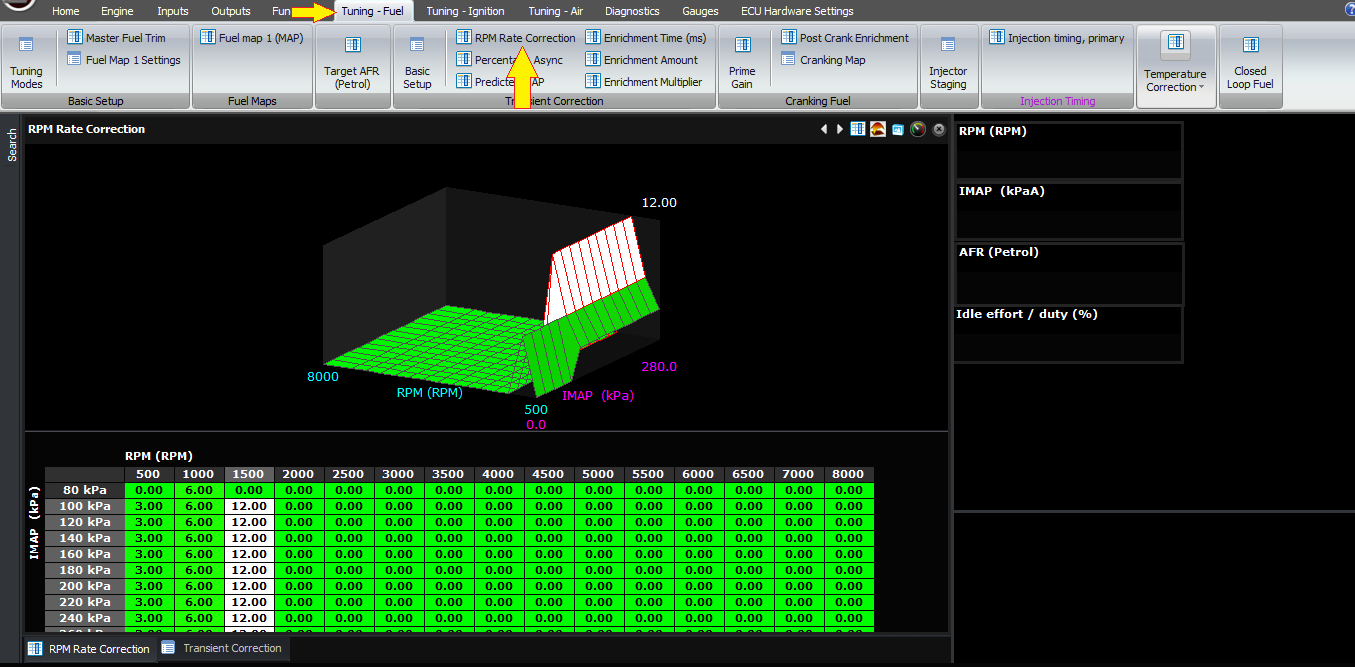This screenshot has width=1355, height=667.
Task: Switch to the Engine ribbon tab
Action: [x=118, y=11]
